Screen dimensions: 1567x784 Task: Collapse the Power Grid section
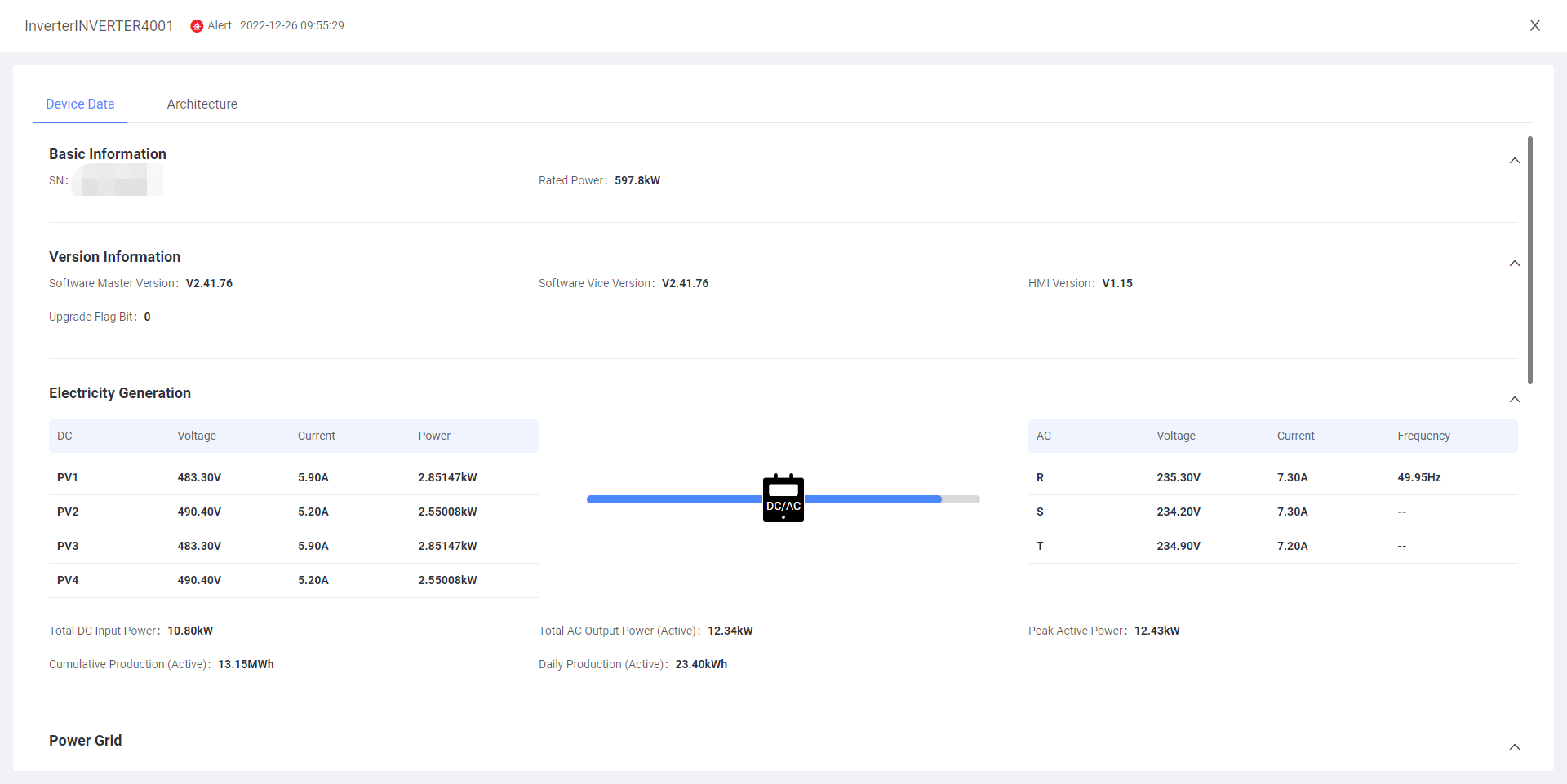click(1514, 747)
